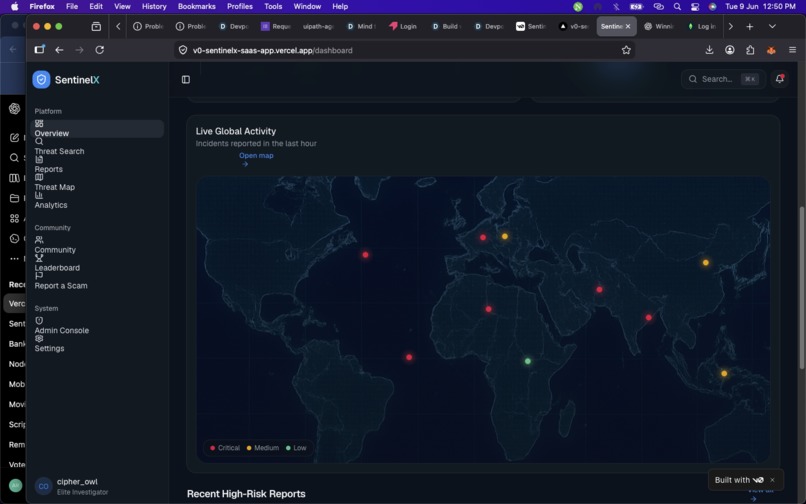Viewport: 806px width, 504px height.
Task: Close the active Sentinel tab
Action: pos(628,26)
